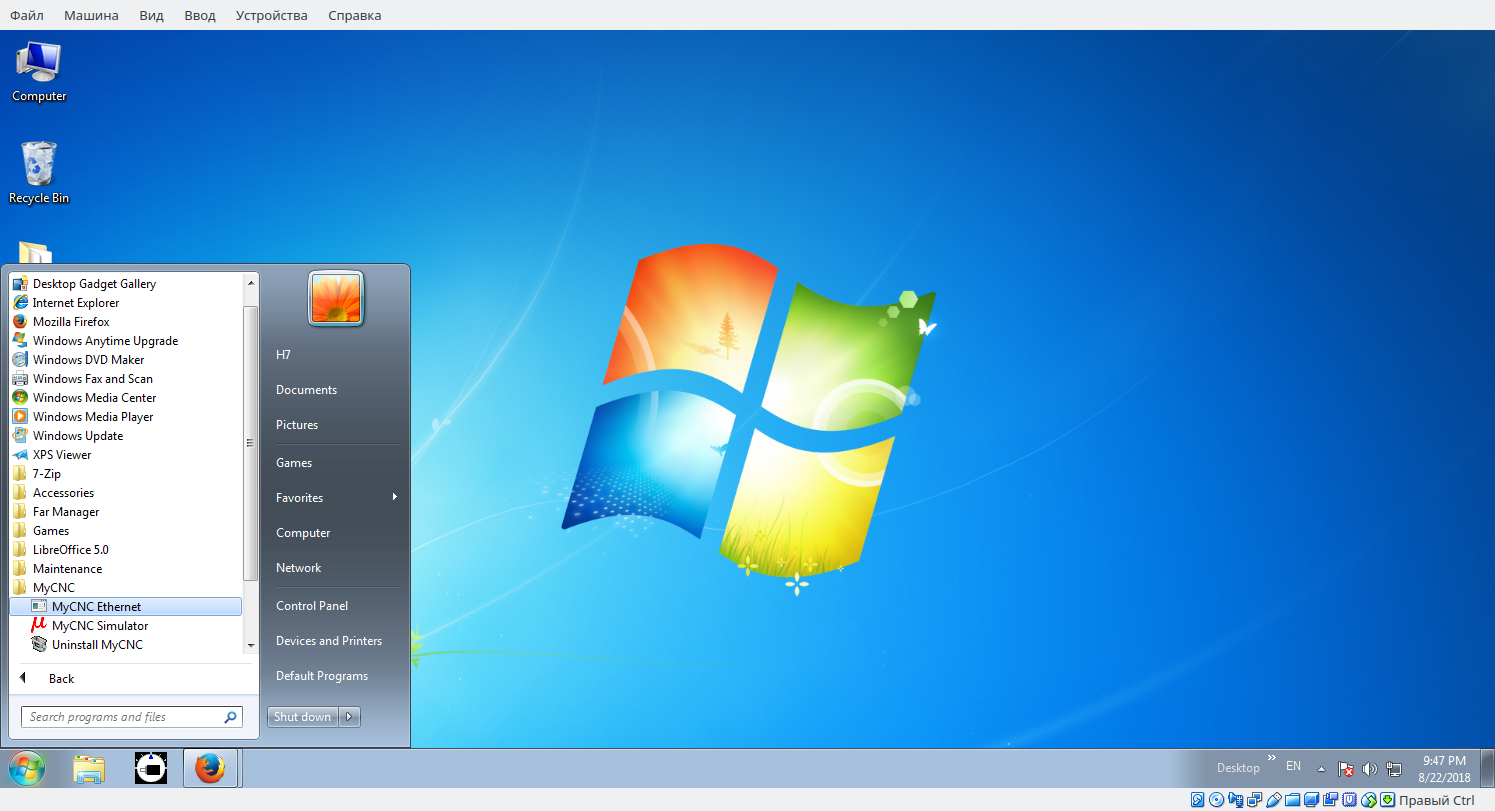Click the programs list scrollbar
Viewport: 1495px width, 811px height.
click(250, 440)
